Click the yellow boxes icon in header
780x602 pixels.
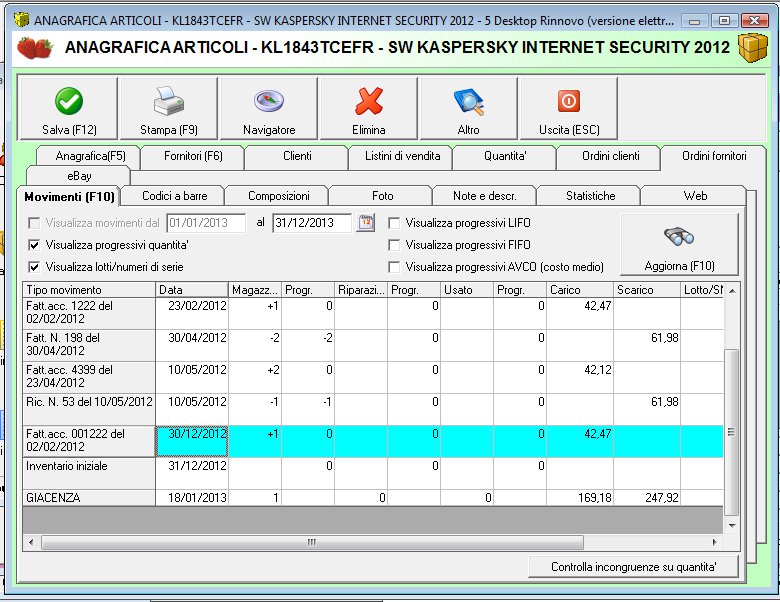752,48
